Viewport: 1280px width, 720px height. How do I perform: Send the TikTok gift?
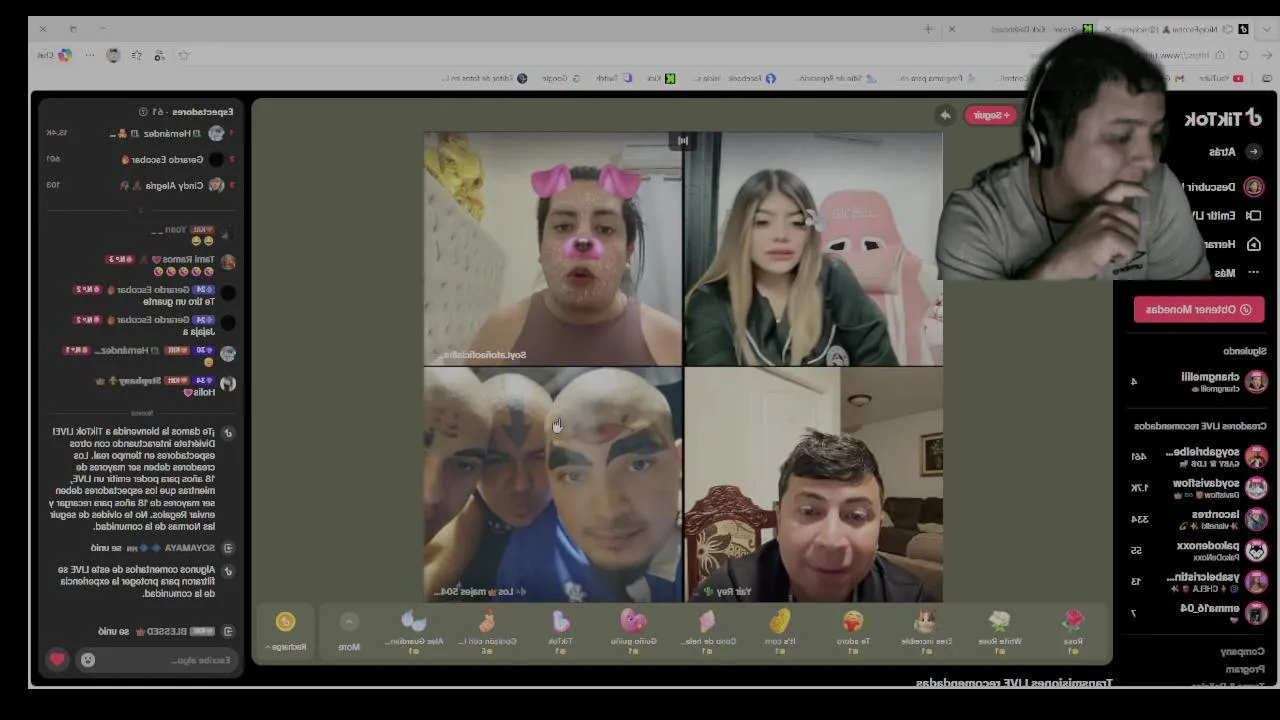[560, 632]
